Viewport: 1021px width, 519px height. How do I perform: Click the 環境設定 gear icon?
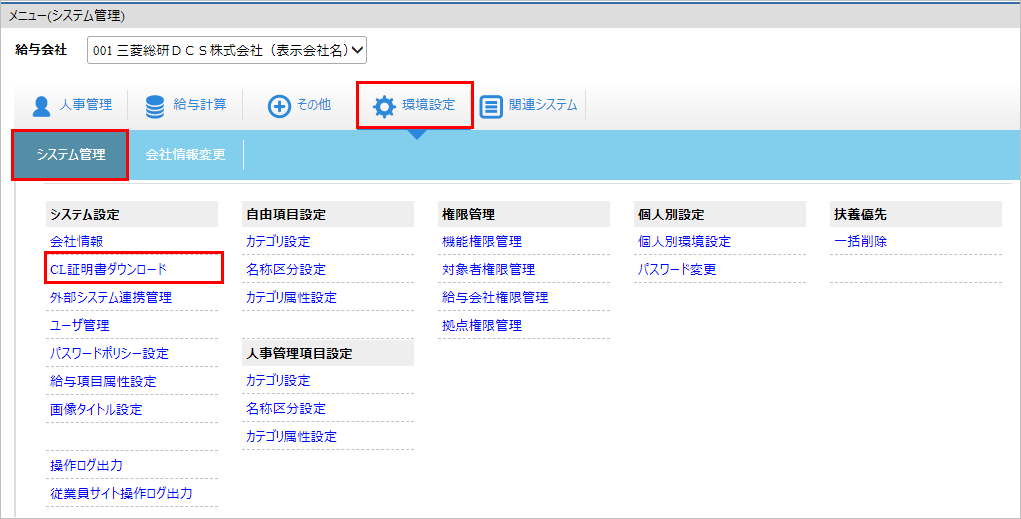[x=384, y=106]
